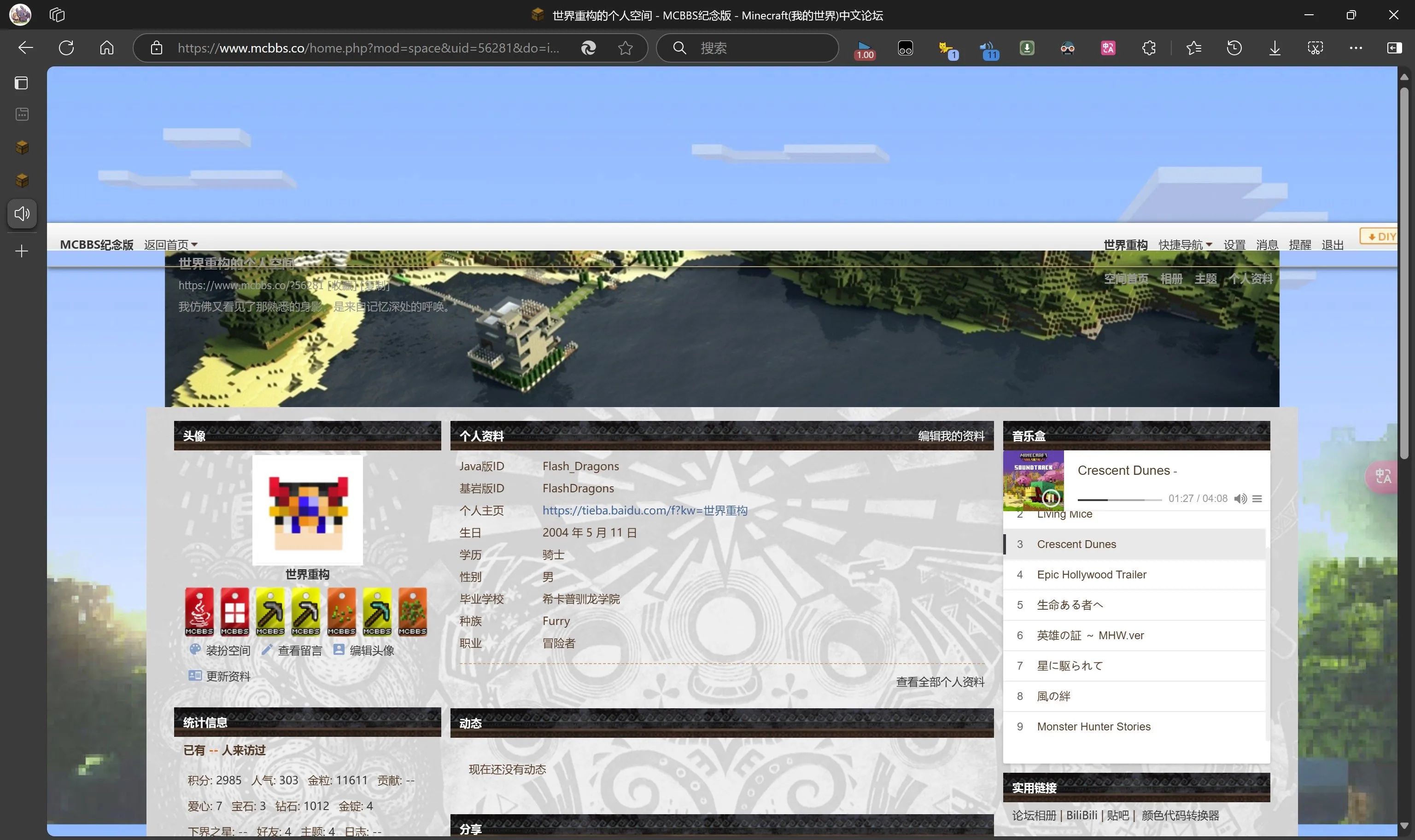The height and width of the screenshot is (840, 1415).
Task: Open browser history clock icon
Action: click(1234, 48)
